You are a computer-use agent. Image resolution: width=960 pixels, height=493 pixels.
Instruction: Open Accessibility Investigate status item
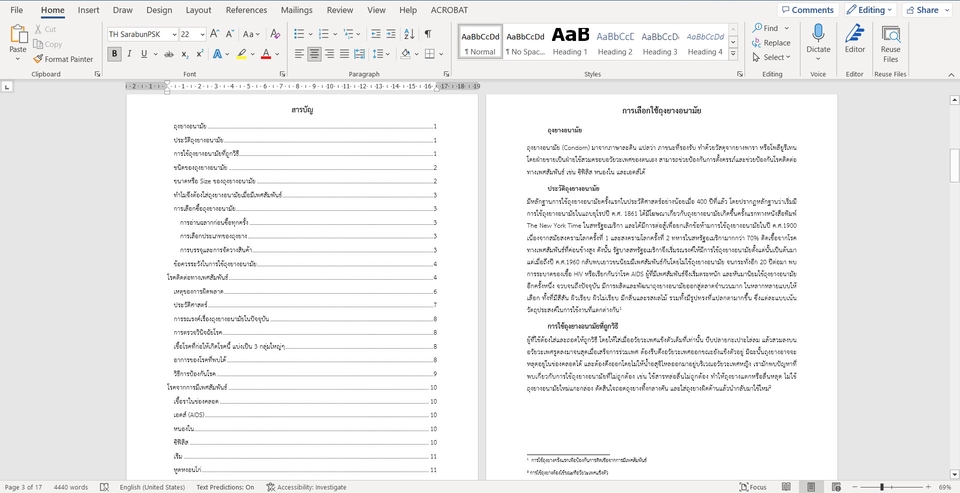(x=307, y=487)
